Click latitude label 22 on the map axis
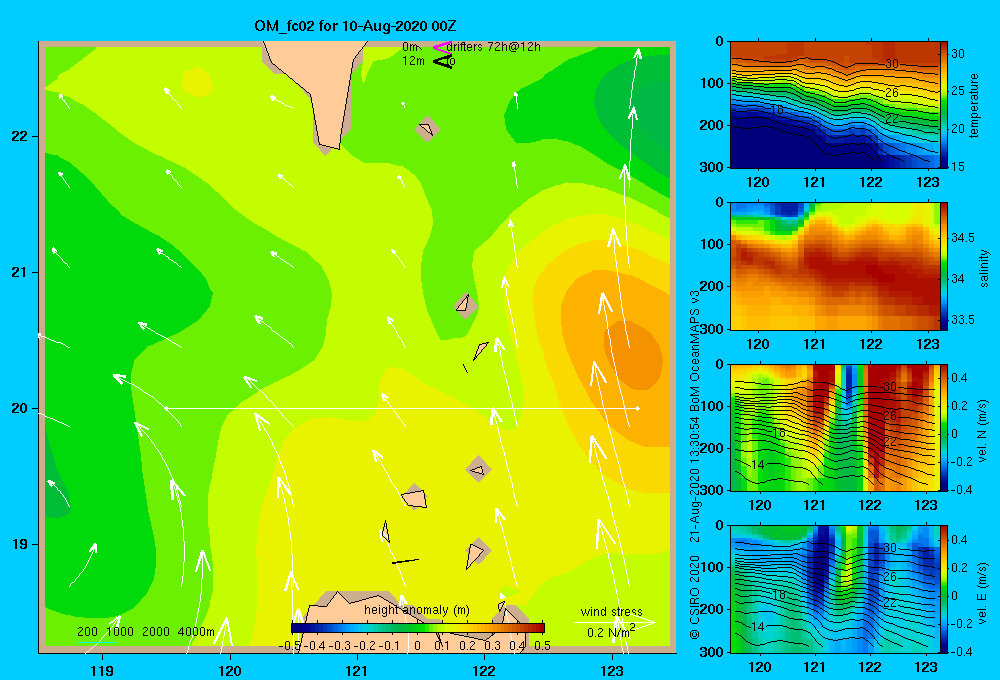 click(19, 136)
